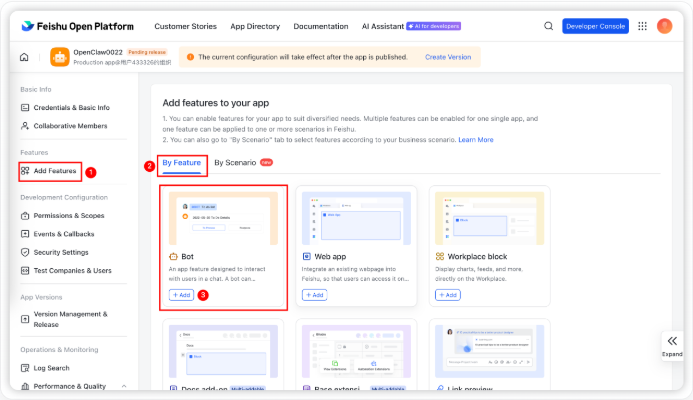Open the nine-dot apps grid icon
Screen dimensions: 693x400
point(642,26)
